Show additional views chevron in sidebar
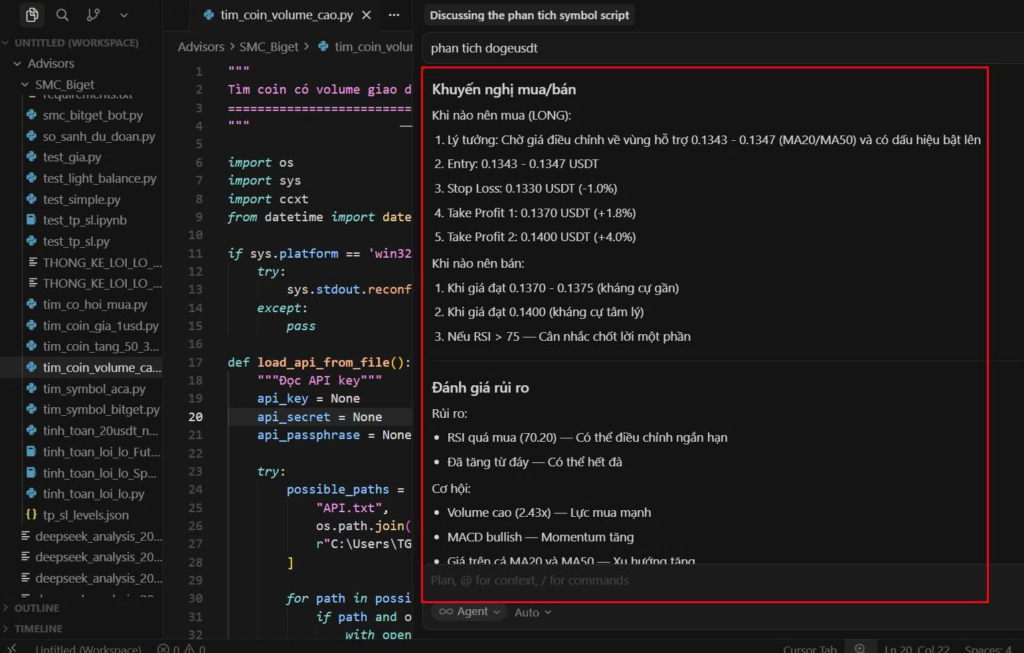The width and height of the screenshot is (1024, 653). [x=124, y=15]
